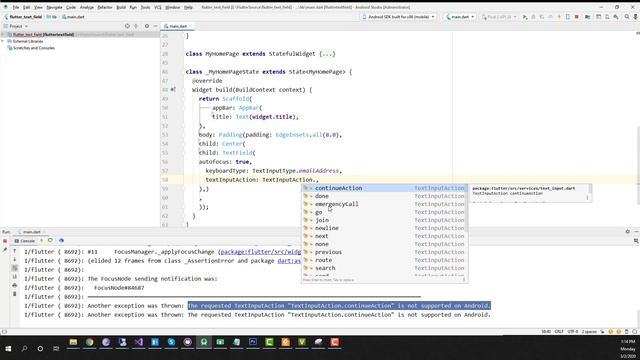This screenshot has height=360, width=640.
Task: Open Android Studio from the taskbar
Action: click(204, 342)
